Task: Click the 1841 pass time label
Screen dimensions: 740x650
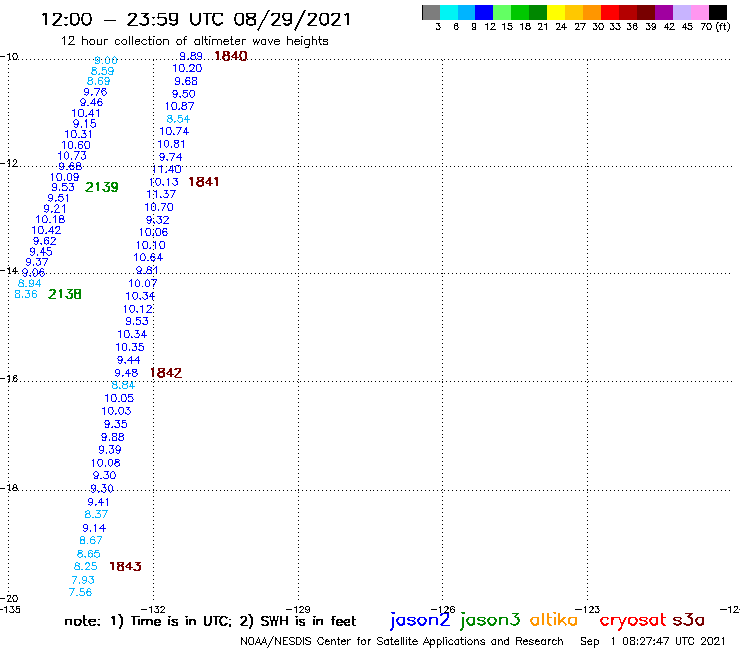Action: tap(203, 182)
